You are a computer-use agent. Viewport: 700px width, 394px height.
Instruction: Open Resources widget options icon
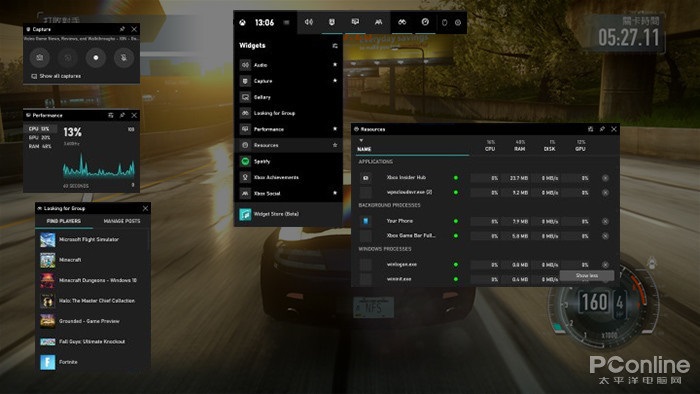click(x=591, y=129)
